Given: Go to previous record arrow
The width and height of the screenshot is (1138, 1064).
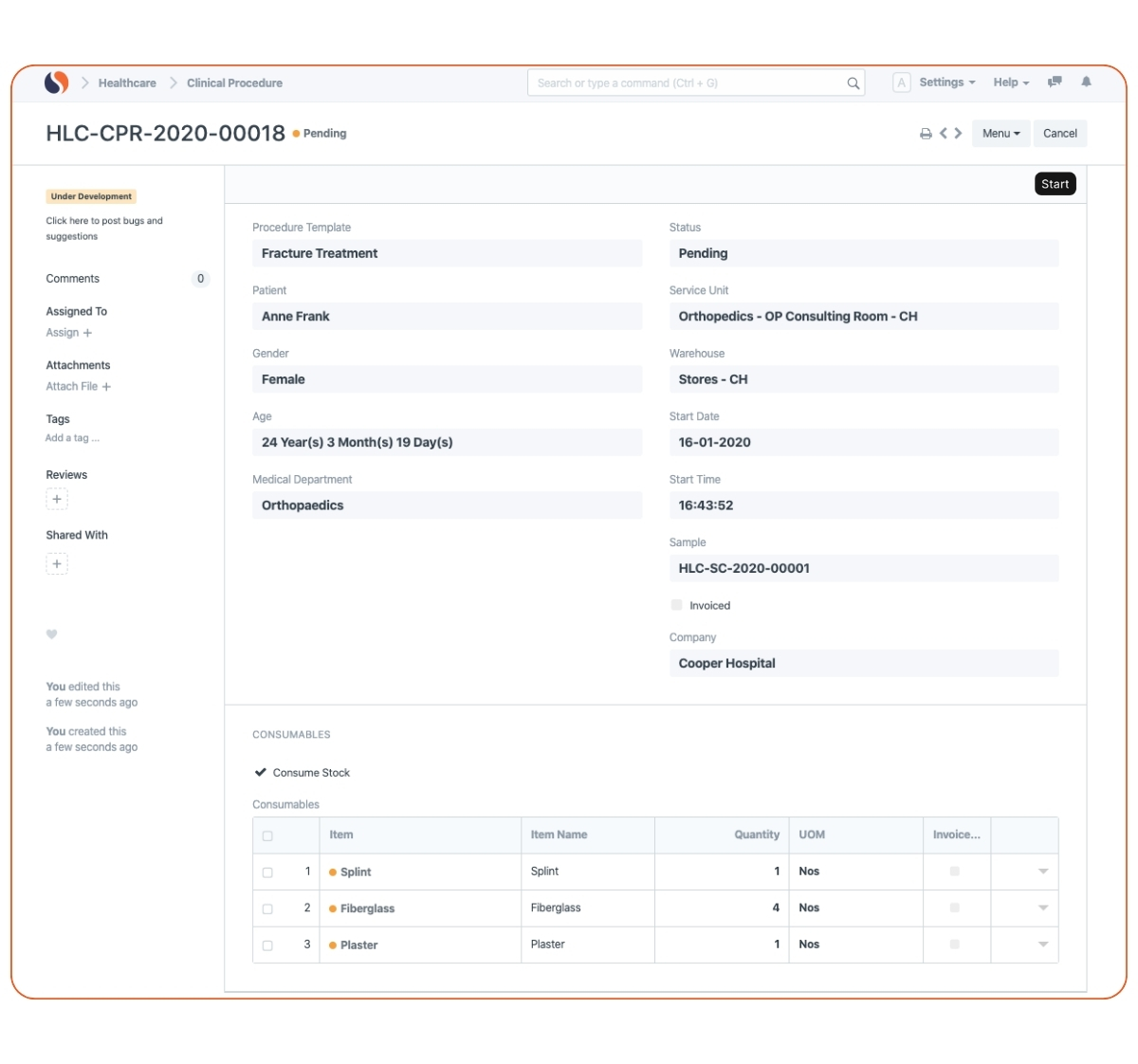Looking at the screenshot, I should [x=944, y=134].
